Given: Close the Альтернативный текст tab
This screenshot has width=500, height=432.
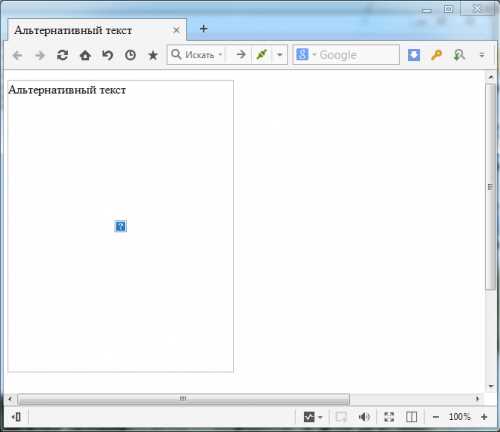Looking at the screenshot, I should coord(176,30).
